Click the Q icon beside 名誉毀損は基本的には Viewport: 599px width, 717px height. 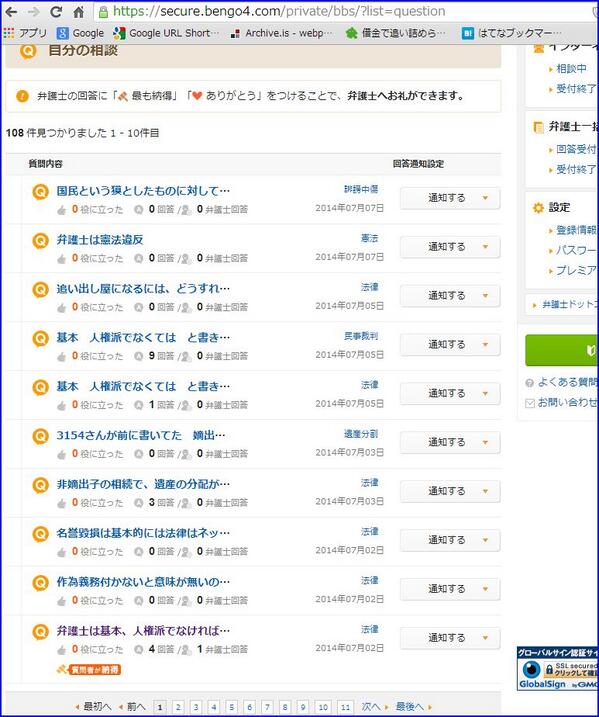tap(40, 534)
